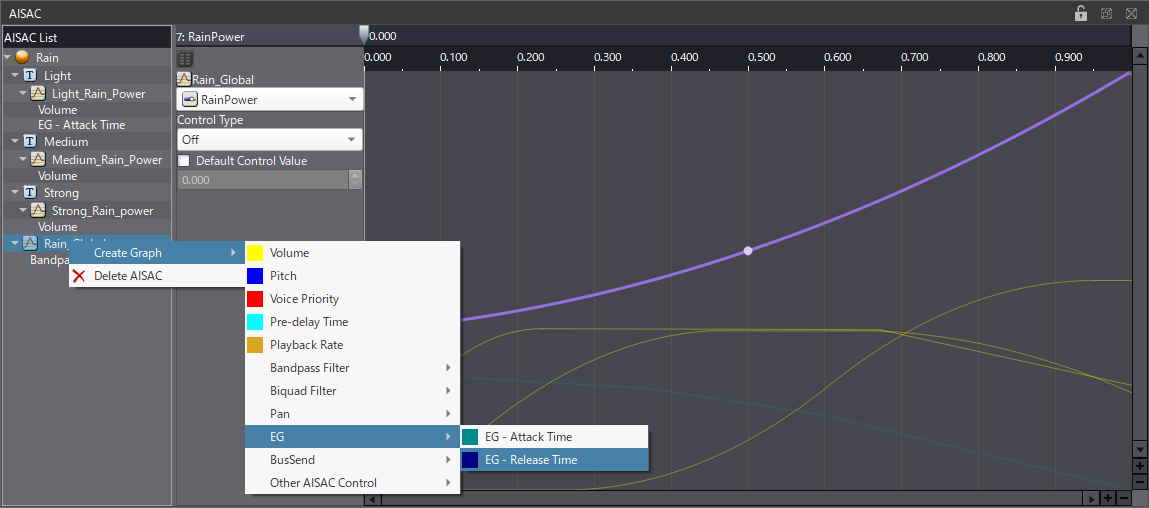Click the Light track T icon

(x=30, y=76)
